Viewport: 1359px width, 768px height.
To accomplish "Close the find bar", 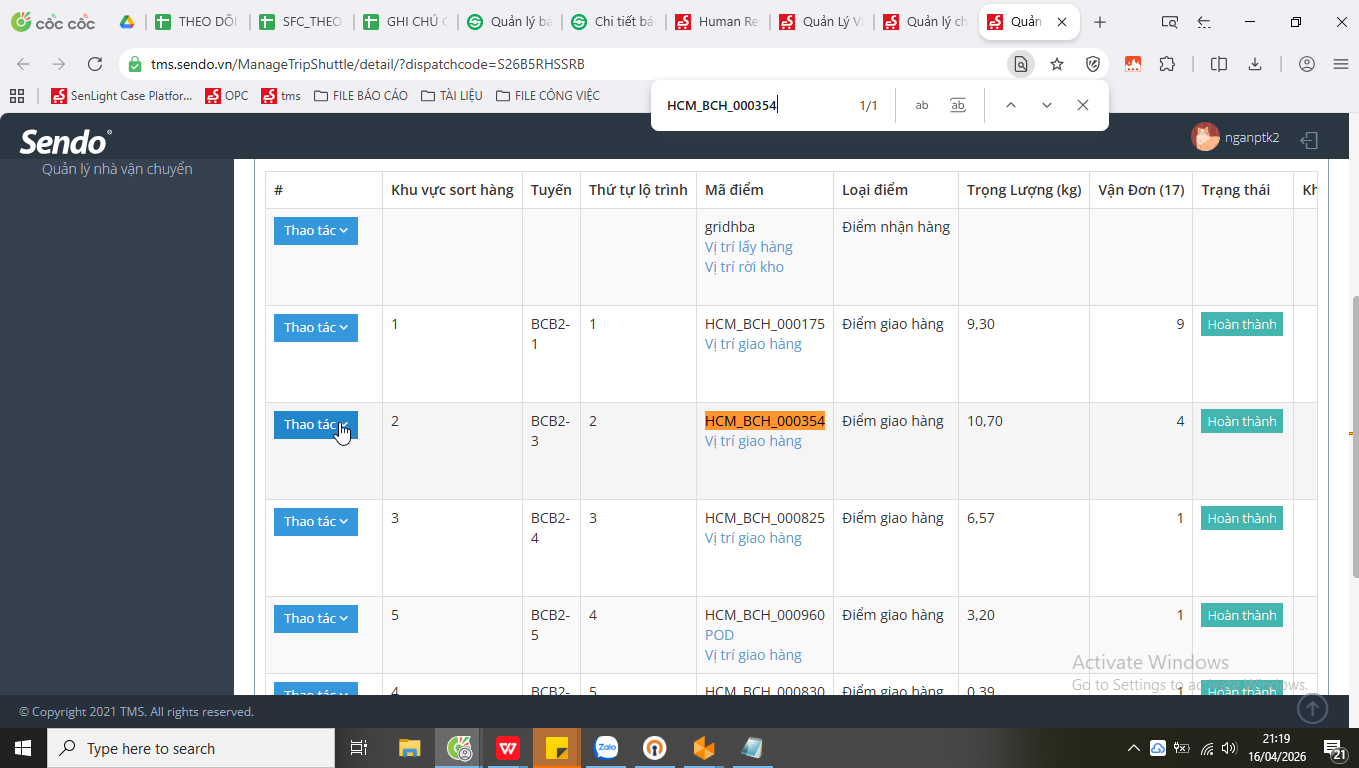I will click(x=1083, y=105).
